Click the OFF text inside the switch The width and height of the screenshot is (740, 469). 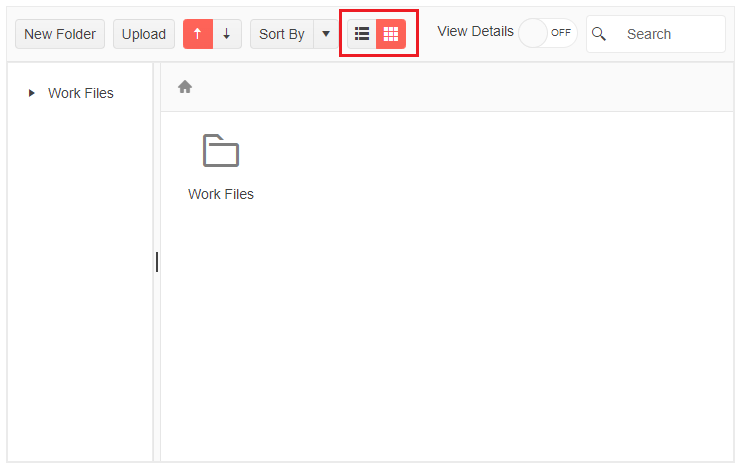click(561, 33)
